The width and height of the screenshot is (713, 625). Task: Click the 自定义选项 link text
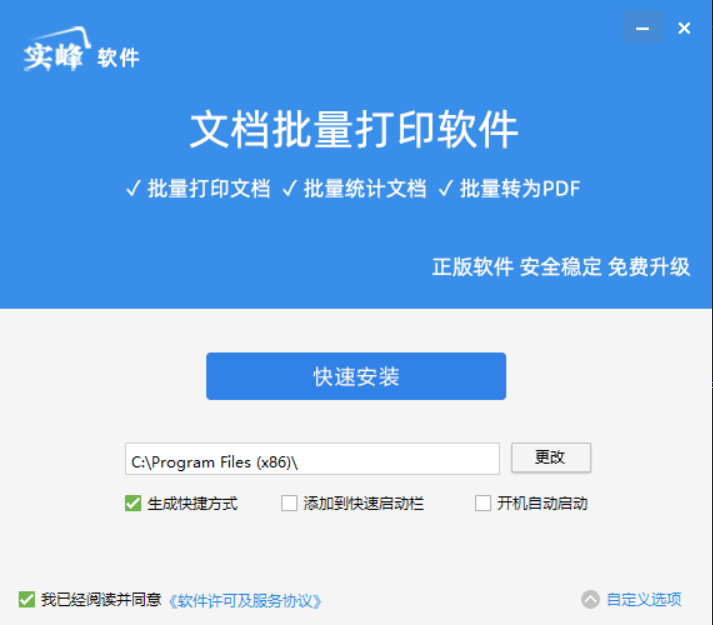point(644,600)
